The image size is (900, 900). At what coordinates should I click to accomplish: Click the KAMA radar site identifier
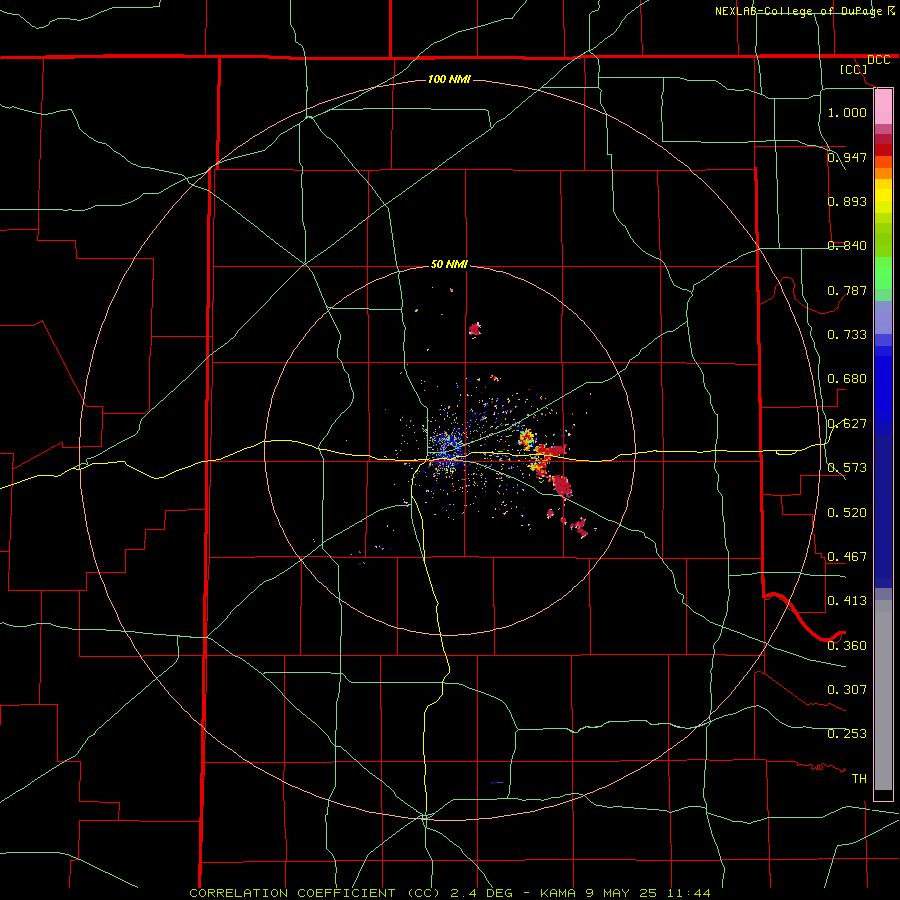click(558, 893)
